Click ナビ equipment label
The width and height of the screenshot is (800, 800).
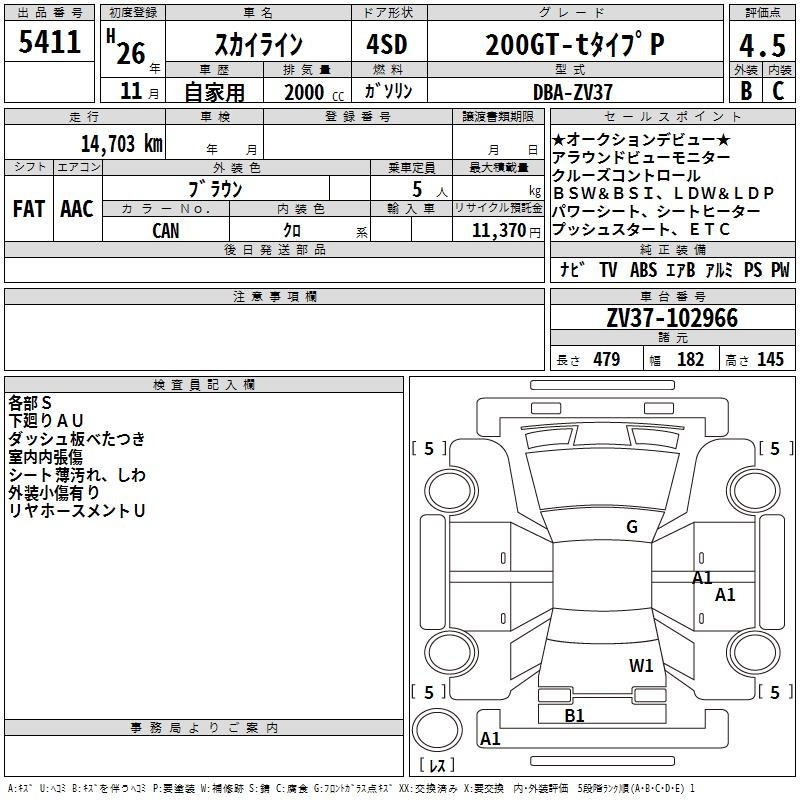pyautogui.click(x=572, y=269)
